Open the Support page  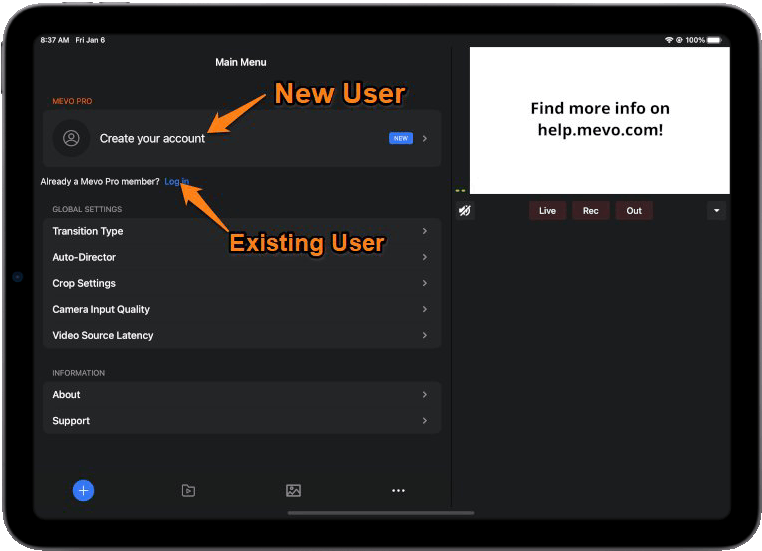coord(242,421)
